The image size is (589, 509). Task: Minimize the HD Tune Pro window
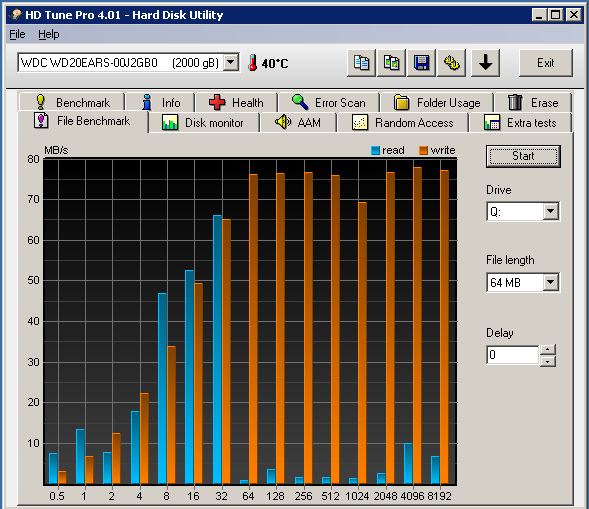(539, 15)
